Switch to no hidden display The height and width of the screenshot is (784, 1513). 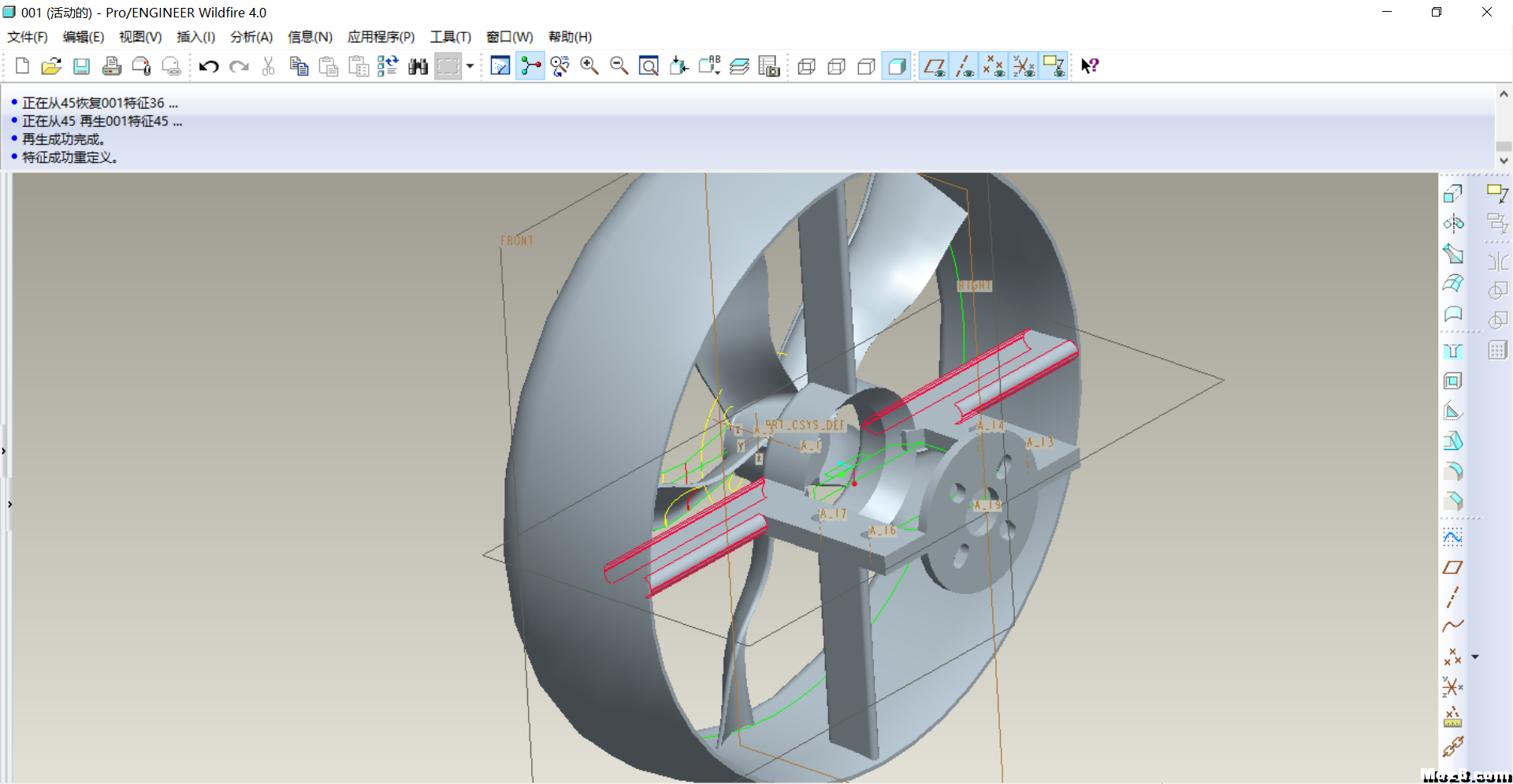coord(867,66)
